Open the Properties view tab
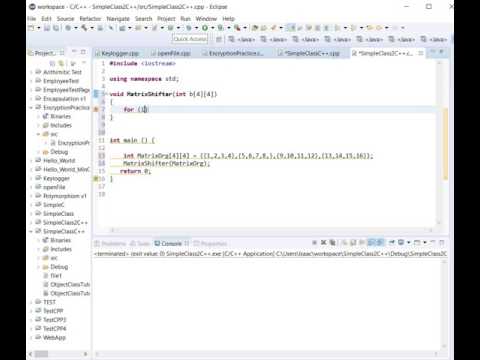Image resolution: width=480 pixels, height=360 pixels. point(210,243)
